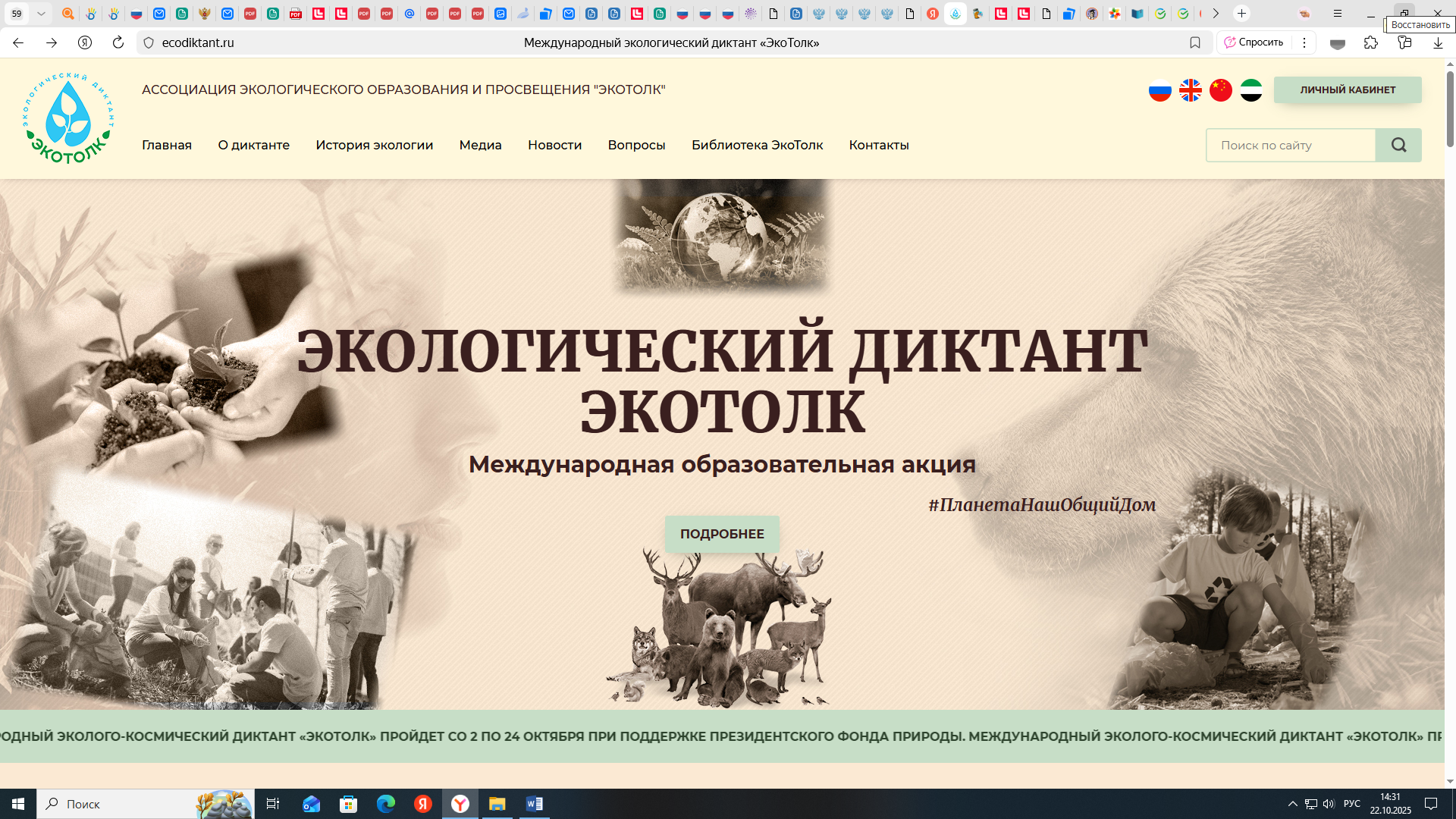Launch Microsoft Edge from the taskbar

tap(386, 804)
